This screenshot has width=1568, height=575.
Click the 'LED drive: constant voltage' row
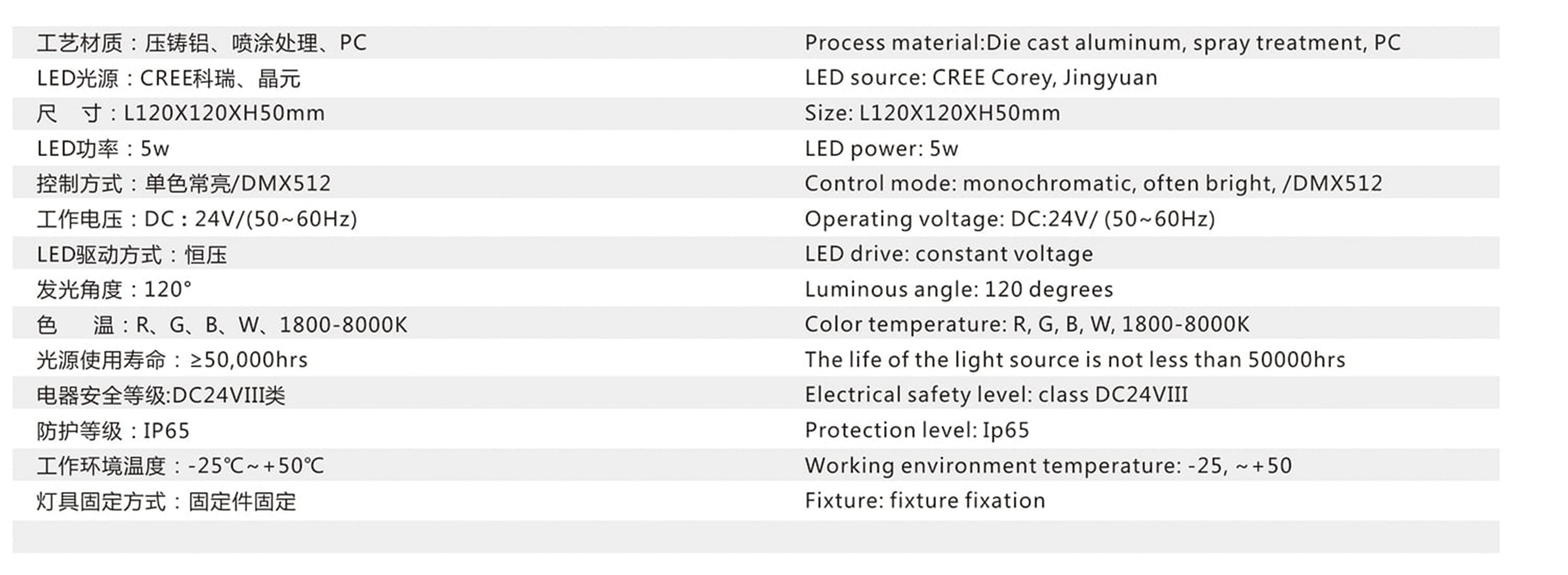click(949, 254)
